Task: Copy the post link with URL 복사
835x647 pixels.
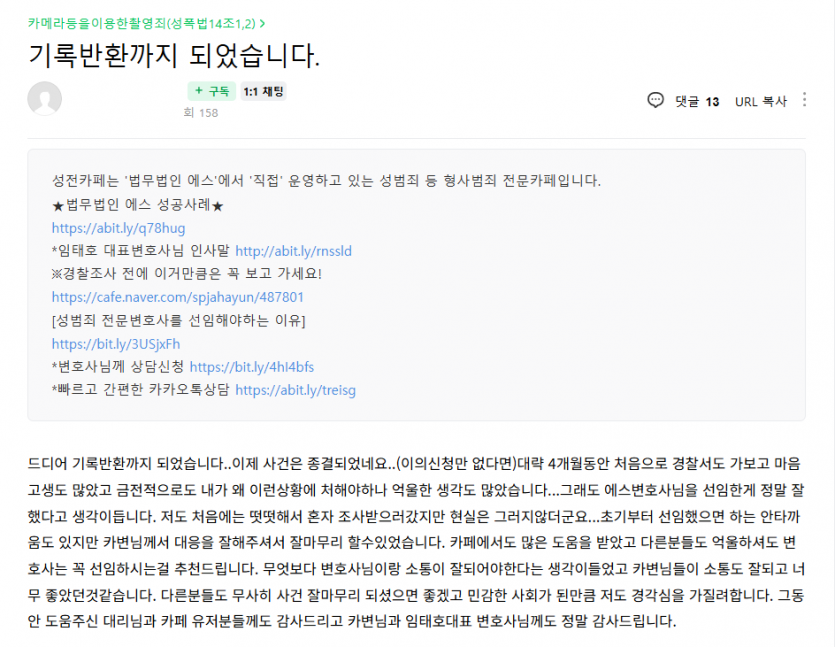Action: click(x=761, y=101)
